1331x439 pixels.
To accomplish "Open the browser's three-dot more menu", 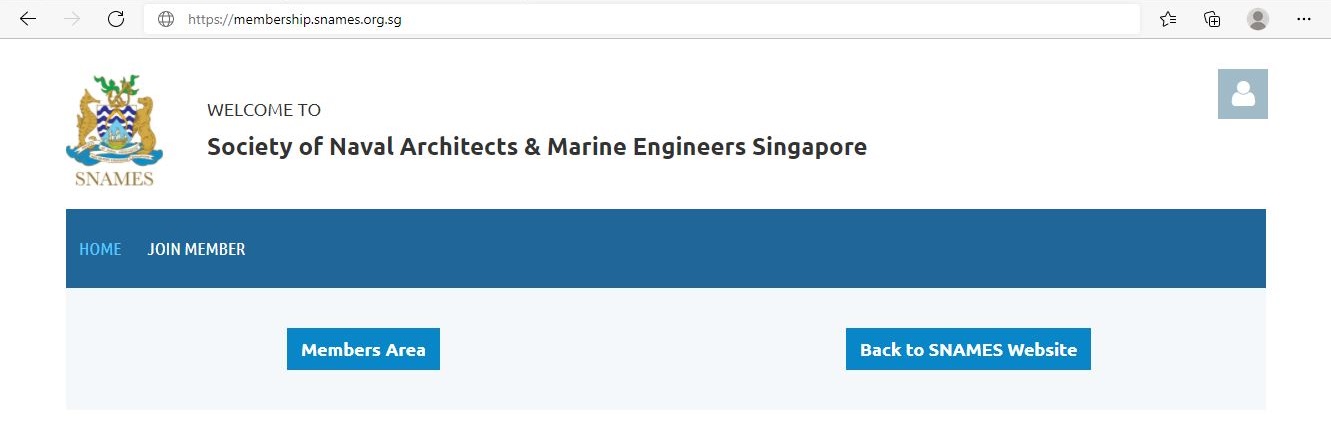I will click(1303, 19).
